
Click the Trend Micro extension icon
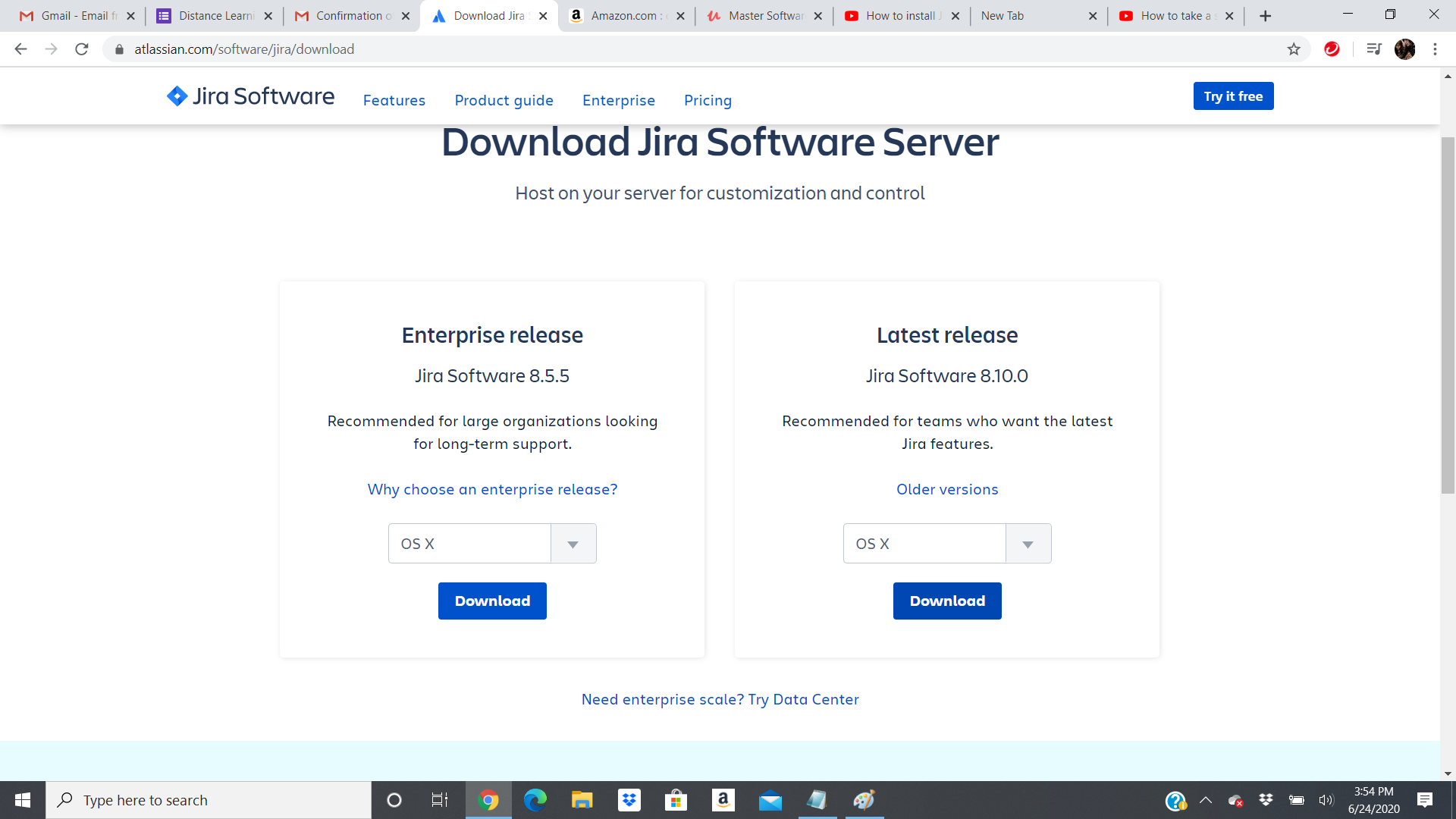pyautogui.click(x=1332, y=49)
